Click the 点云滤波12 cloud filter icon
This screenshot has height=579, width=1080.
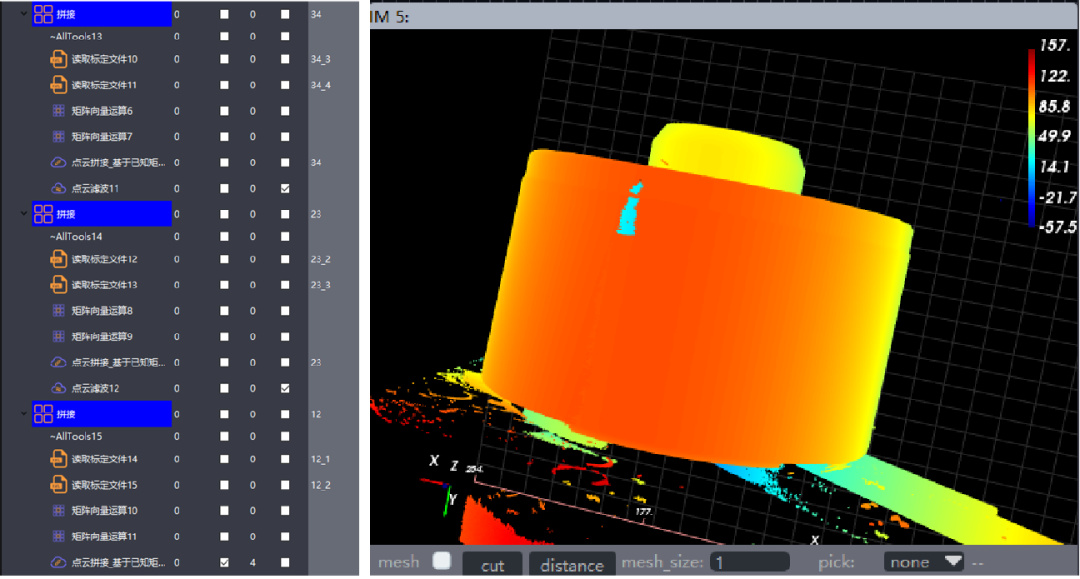coord(58,388)
